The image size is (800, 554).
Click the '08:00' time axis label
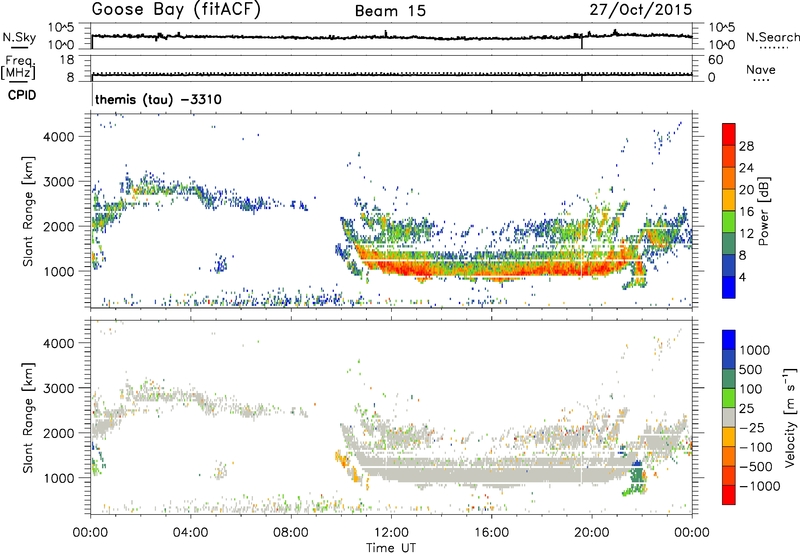(291, 532)
